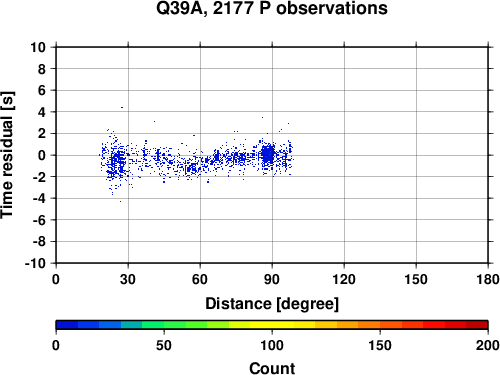Click the x-axis tick label '180'
Viewport: 500px width, 375px height.
click(488, 279)
